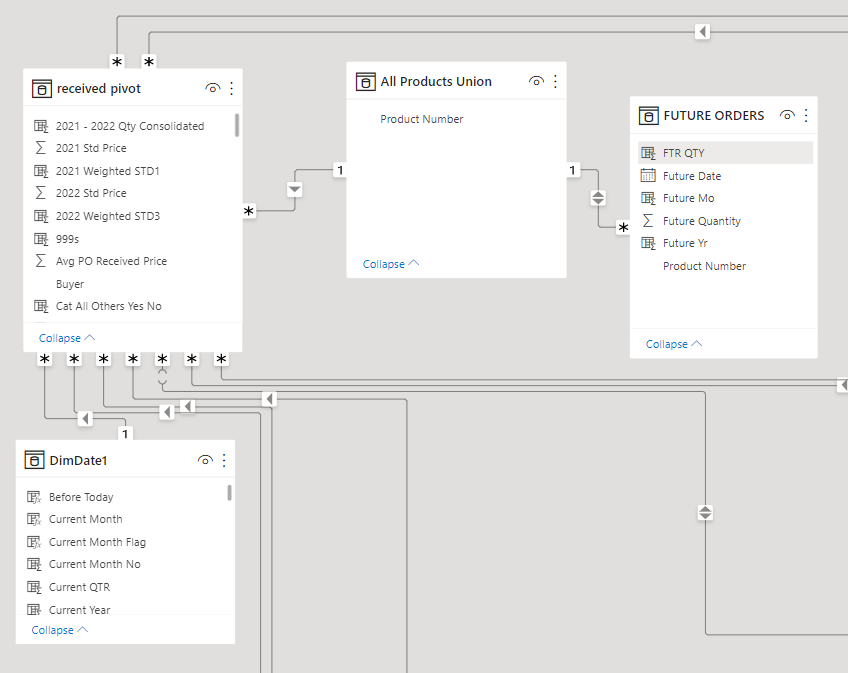Collapse the All Products Union table card
Screen dimensions: 848x673
coord(390,264)
